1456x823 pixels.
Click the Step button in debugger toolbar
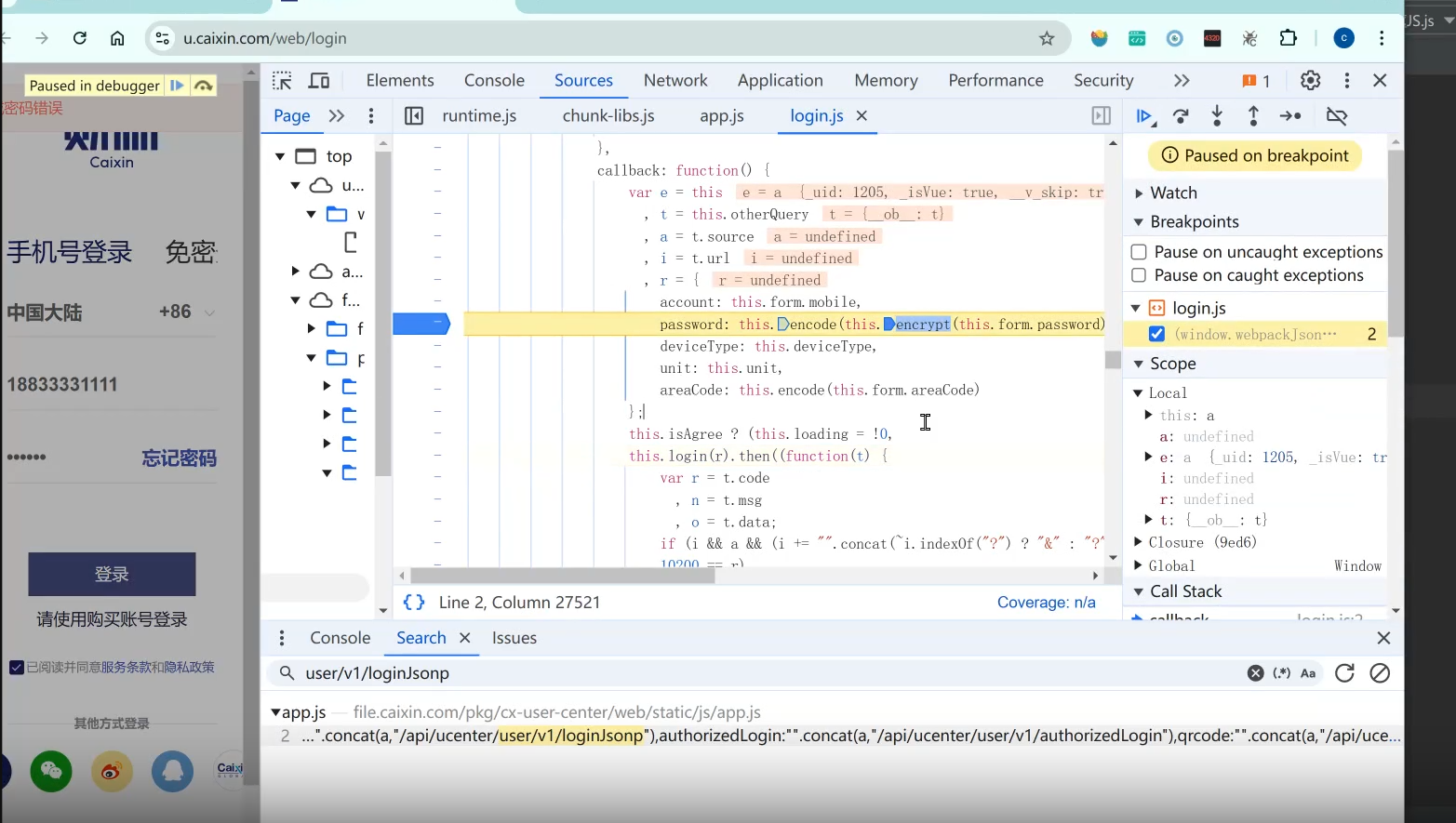[x=1290, y=116]
